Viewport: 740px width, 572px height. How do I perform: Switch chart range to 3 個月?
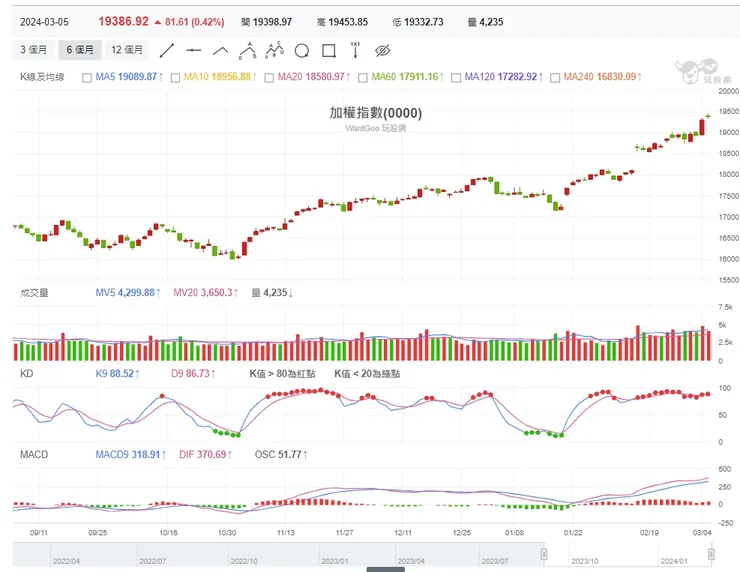(34, 50)
